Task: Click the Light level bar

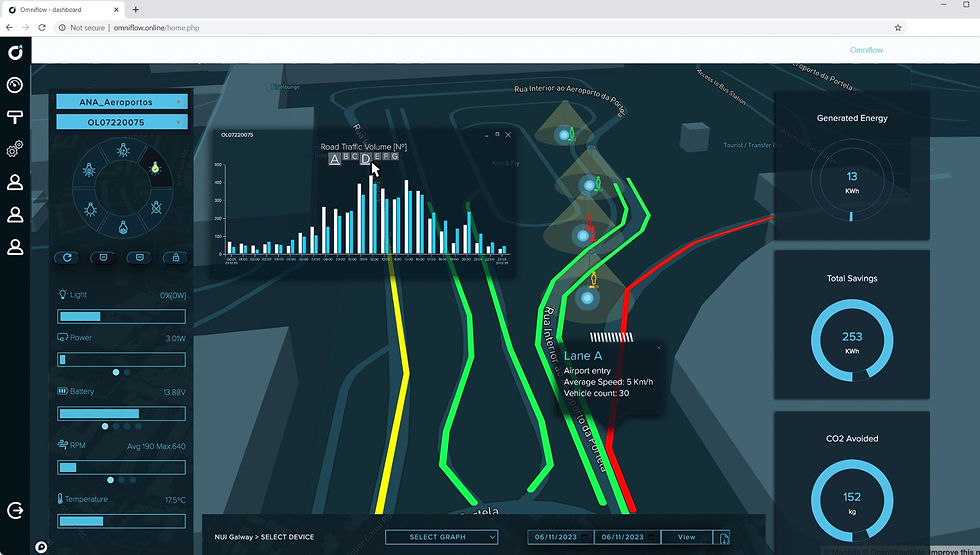Action: click(121, 316)
